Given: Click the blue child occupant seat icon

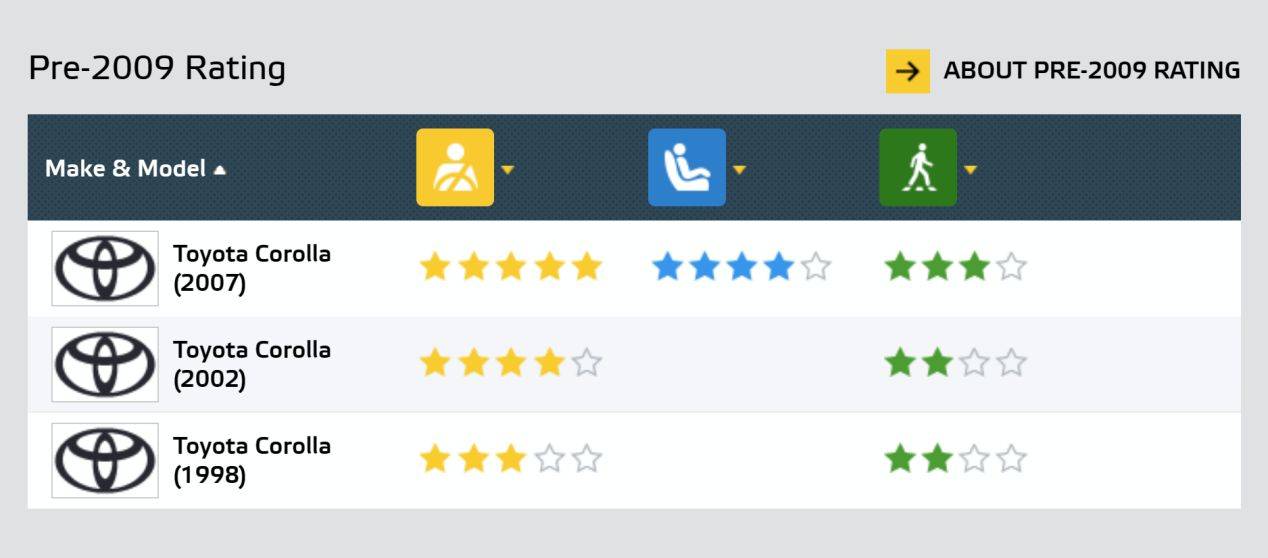Looking at the screenshot, I should click(x=687, y=167).
